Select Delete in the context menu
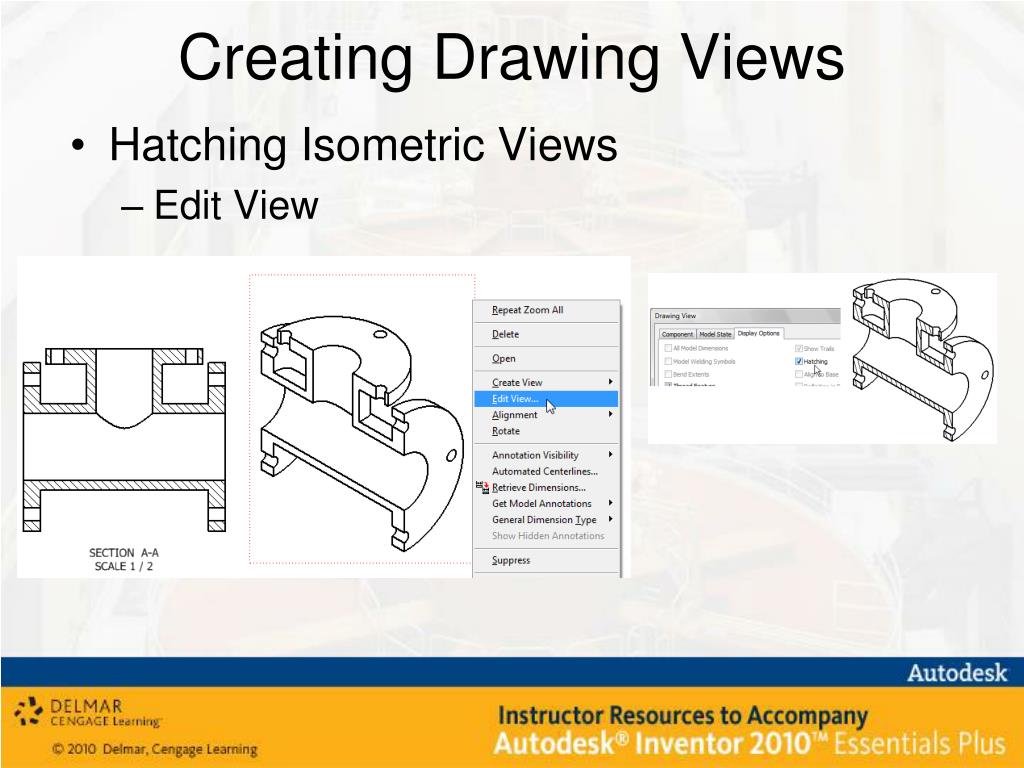This screenshot has width=1024, height=768. point(547,334)
